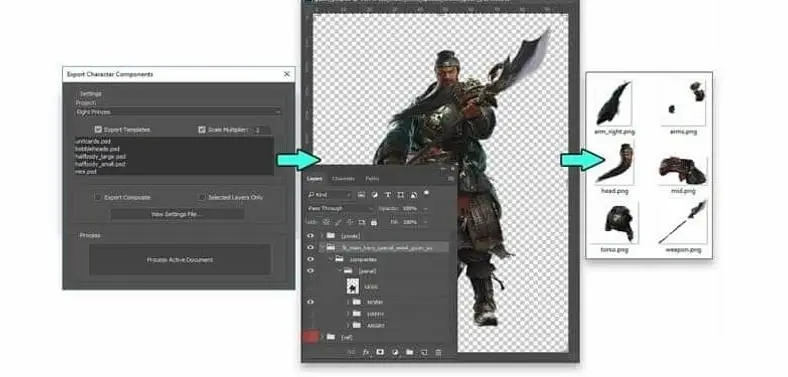Lock image pixels brush icon
788x377 pixels.
(x=338, y=222)
